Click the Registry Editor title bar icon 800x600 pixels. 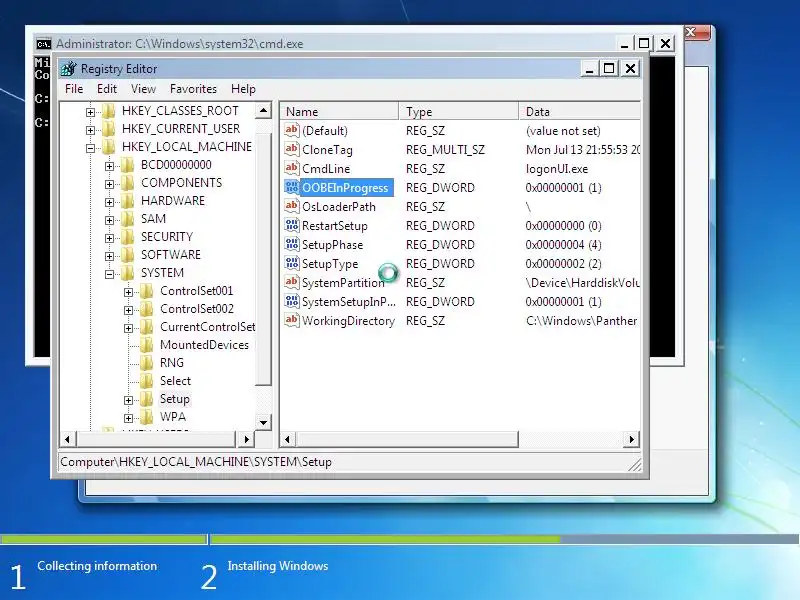point(68,68)
